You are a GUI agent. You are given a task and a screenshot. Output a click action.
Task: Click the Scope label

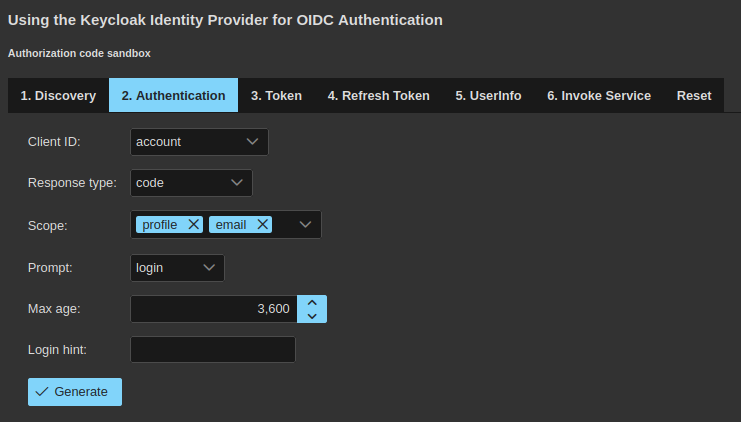tap(47, 226)
